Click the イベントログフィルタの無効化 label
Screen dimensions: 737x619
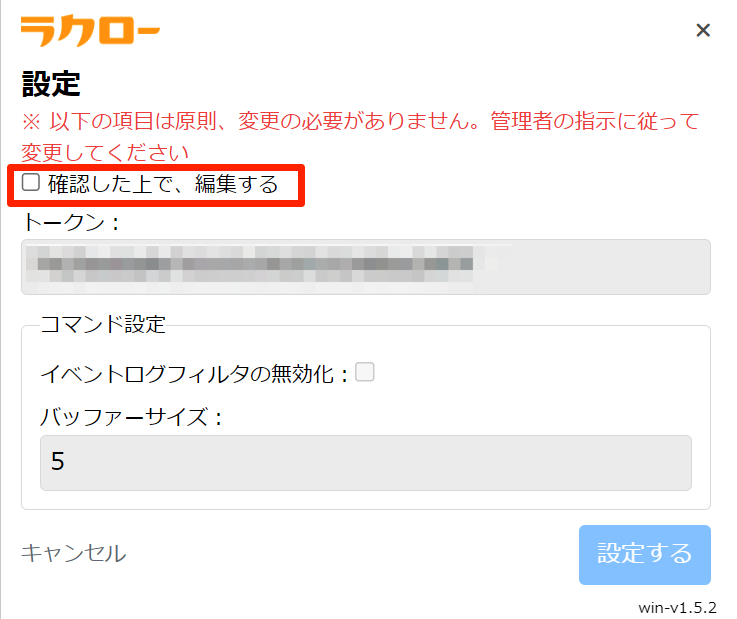(x=193, y=374)
